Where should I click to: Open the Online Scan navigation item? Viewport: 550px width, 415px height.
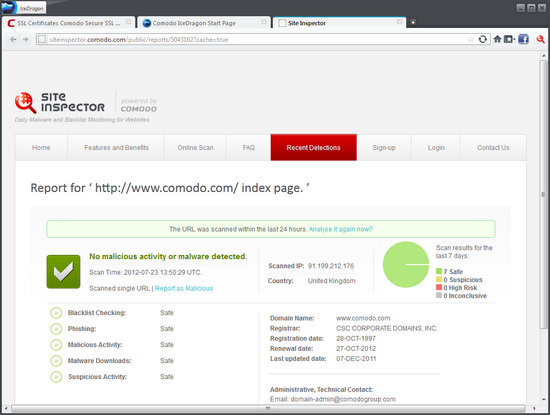(195, 148)
